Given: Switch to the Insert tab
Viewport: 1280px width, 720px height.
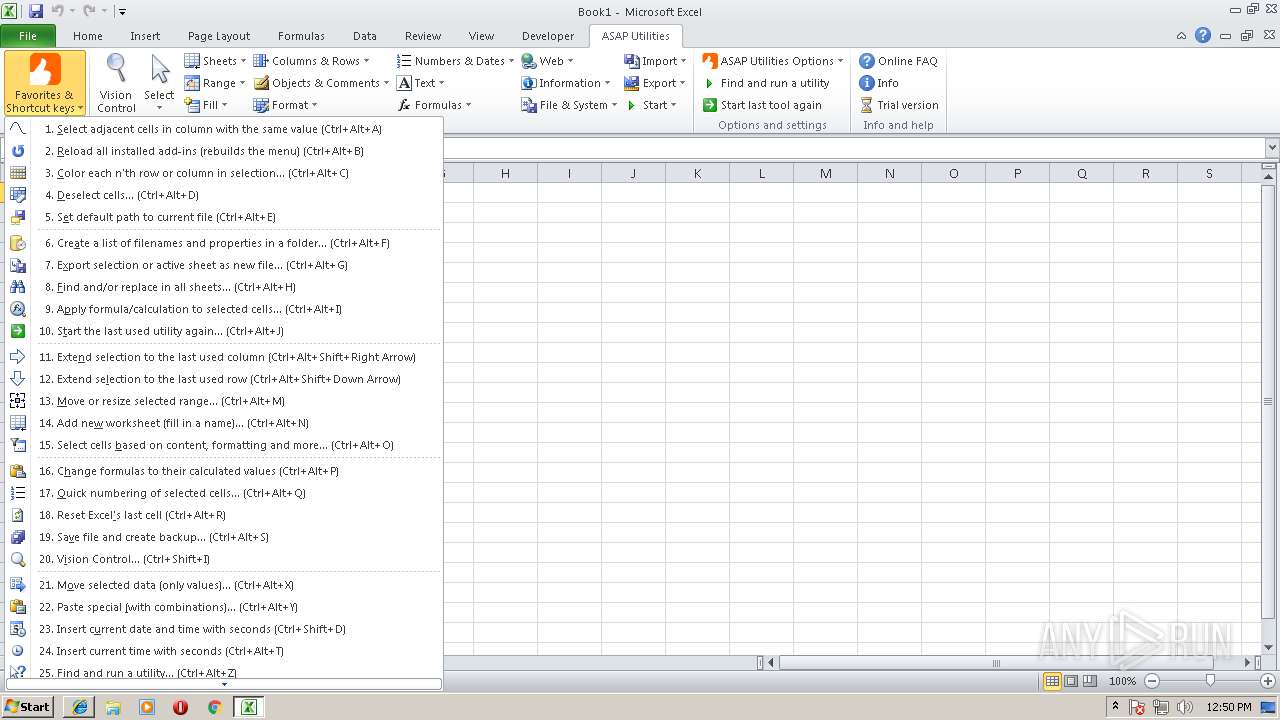Looking at the screenshot, I should (145, 36).
